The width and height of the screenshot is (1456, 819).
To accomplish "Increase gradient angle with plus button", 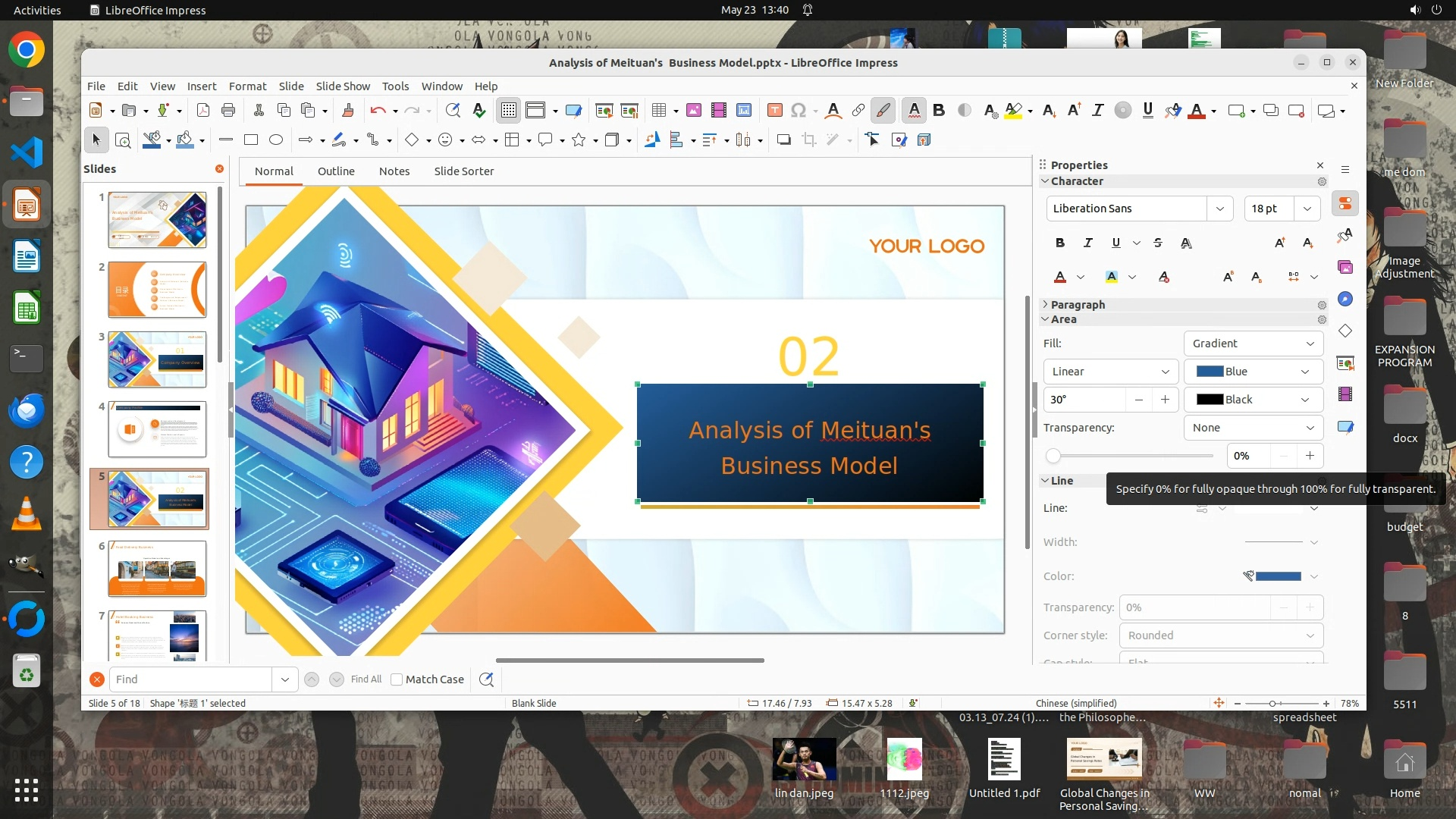I will pos(1165,400).
